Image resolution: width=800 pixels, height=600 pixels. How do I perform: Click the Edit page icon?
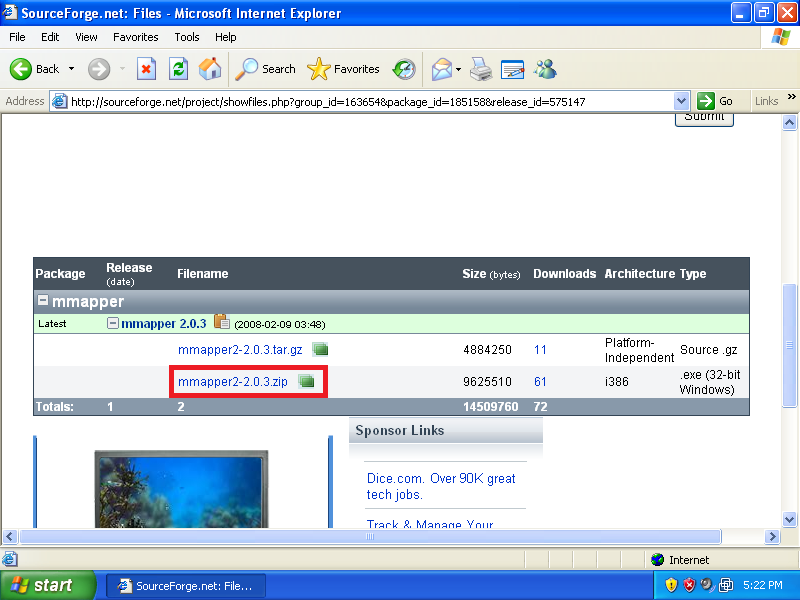[513, 69]
